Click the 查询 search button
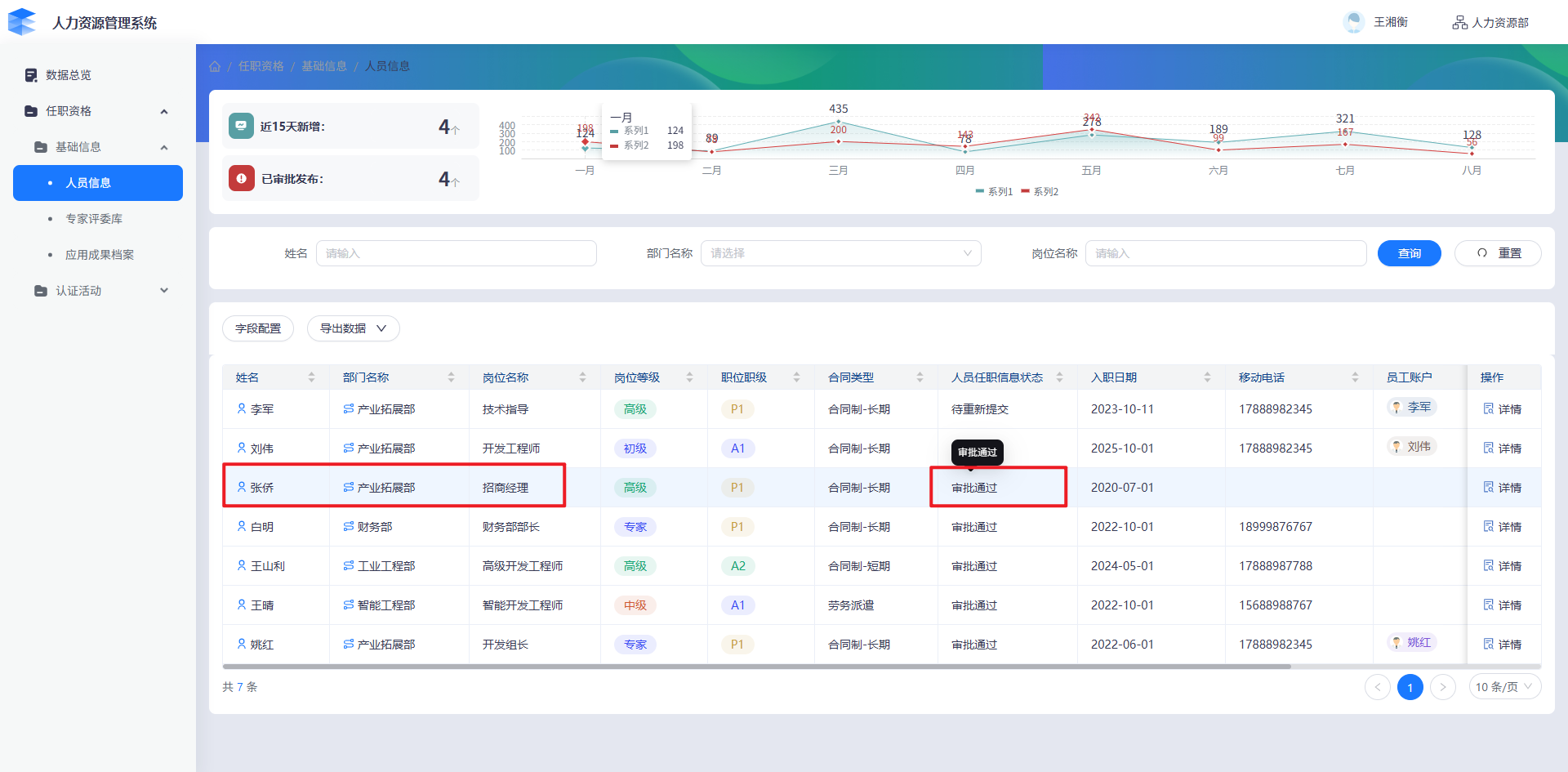The image size is (1568, 772). (1409, 253)
